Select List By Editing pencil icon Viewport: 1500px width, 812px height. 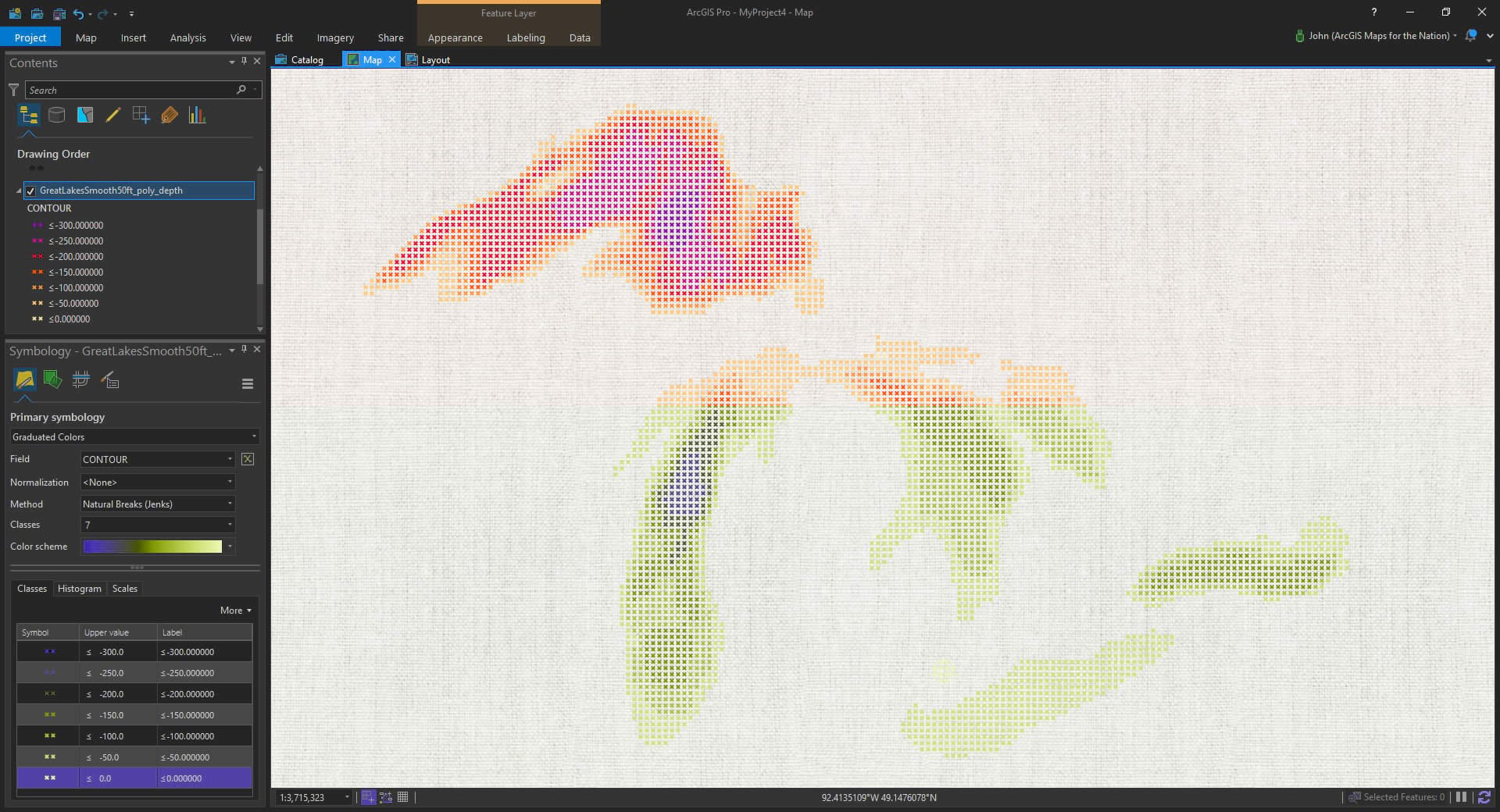tap(112, 115)
